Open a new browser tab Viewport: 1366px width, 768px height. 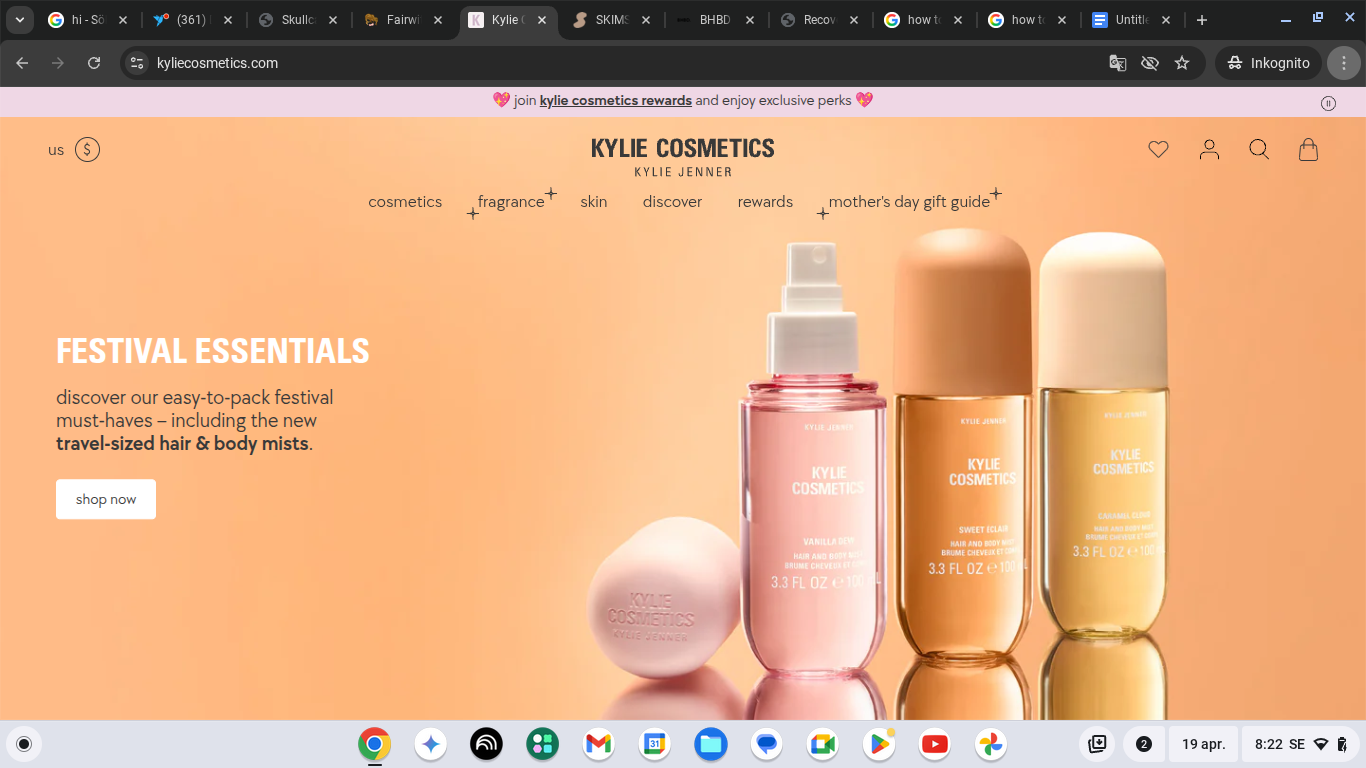click(x=1202, y=20)
